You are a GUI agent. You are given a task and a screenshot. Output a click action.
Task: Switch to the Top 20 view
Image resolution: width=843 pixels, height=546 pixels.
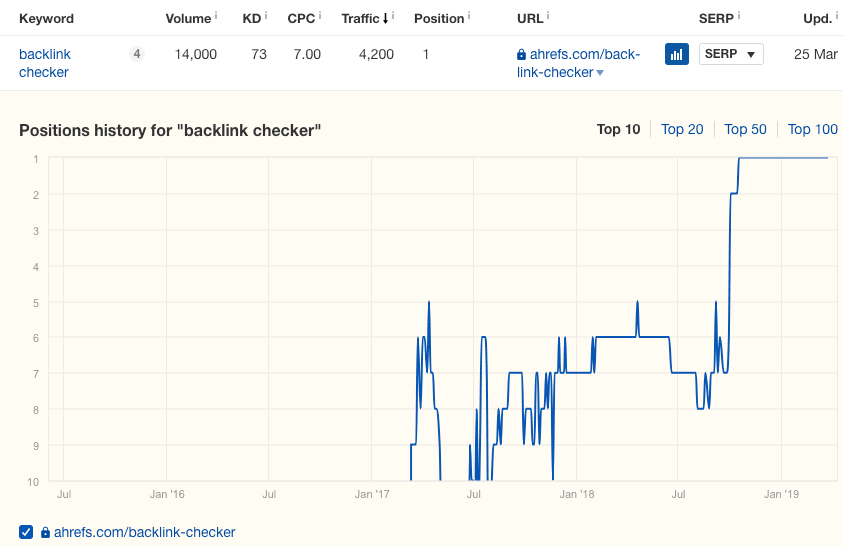pyautogui.click(x=682, y=129)
